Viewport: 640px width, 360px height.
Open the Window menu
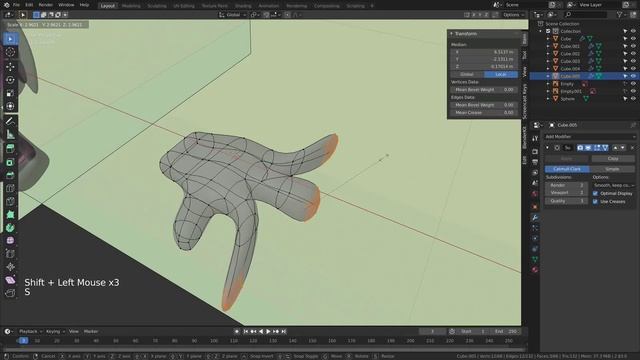66,5
